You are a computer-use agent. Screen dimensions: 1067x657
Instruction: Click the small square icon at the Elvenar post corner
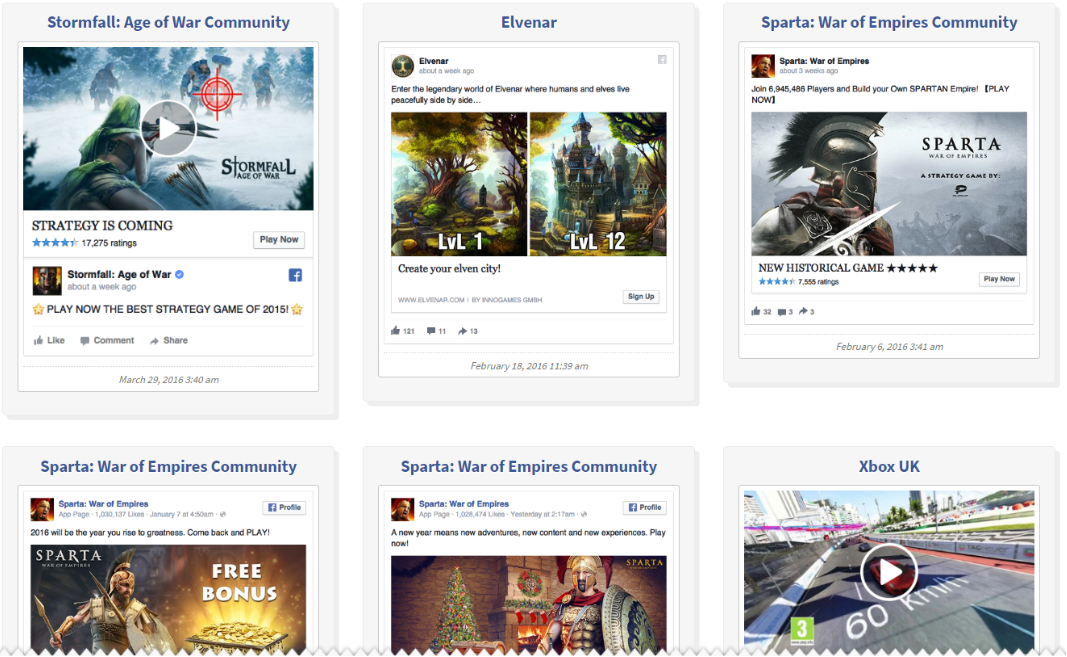662,60
